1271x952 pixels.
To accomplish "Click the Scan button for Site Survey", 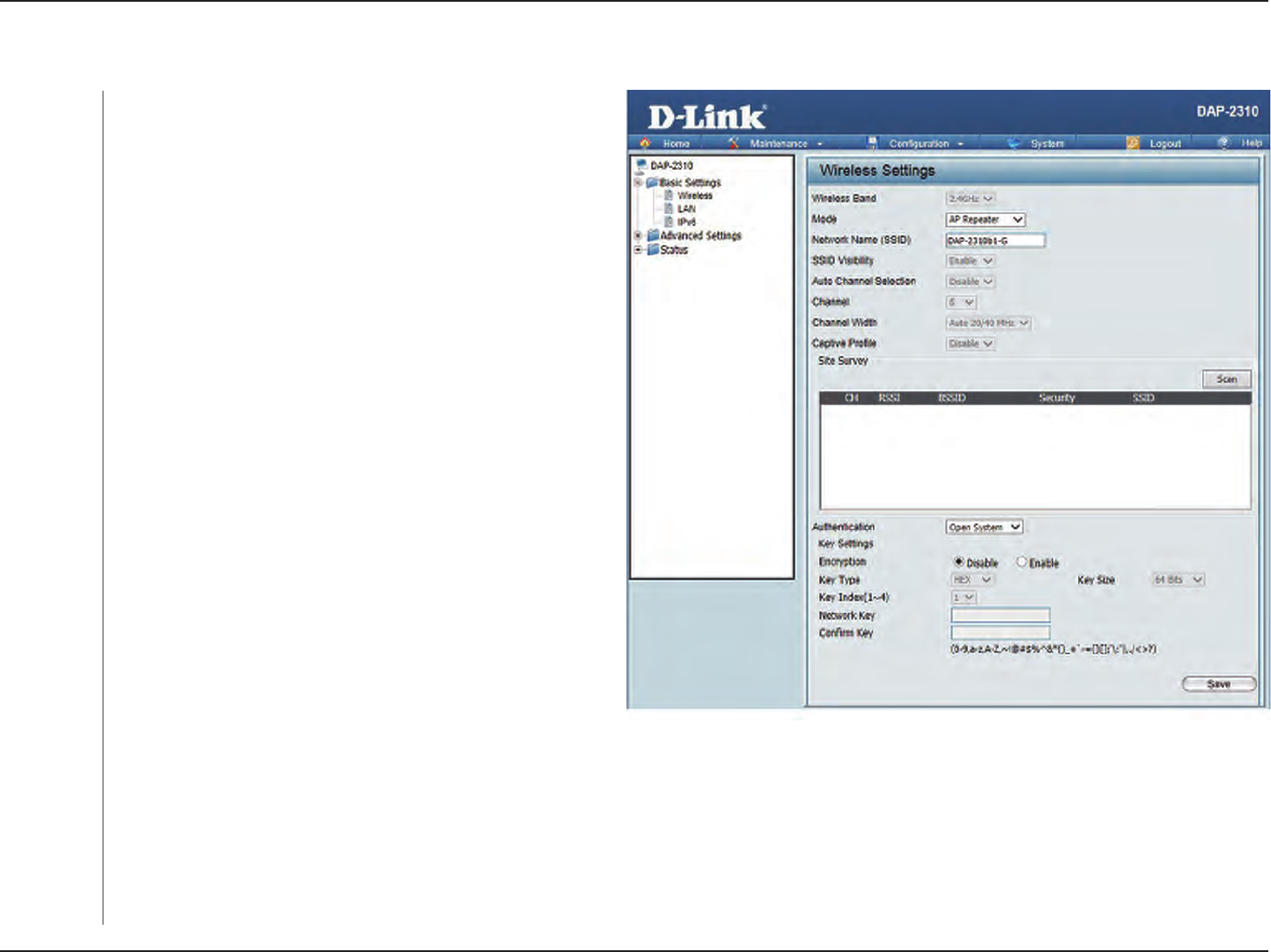I will click(x=1227, y=379).
